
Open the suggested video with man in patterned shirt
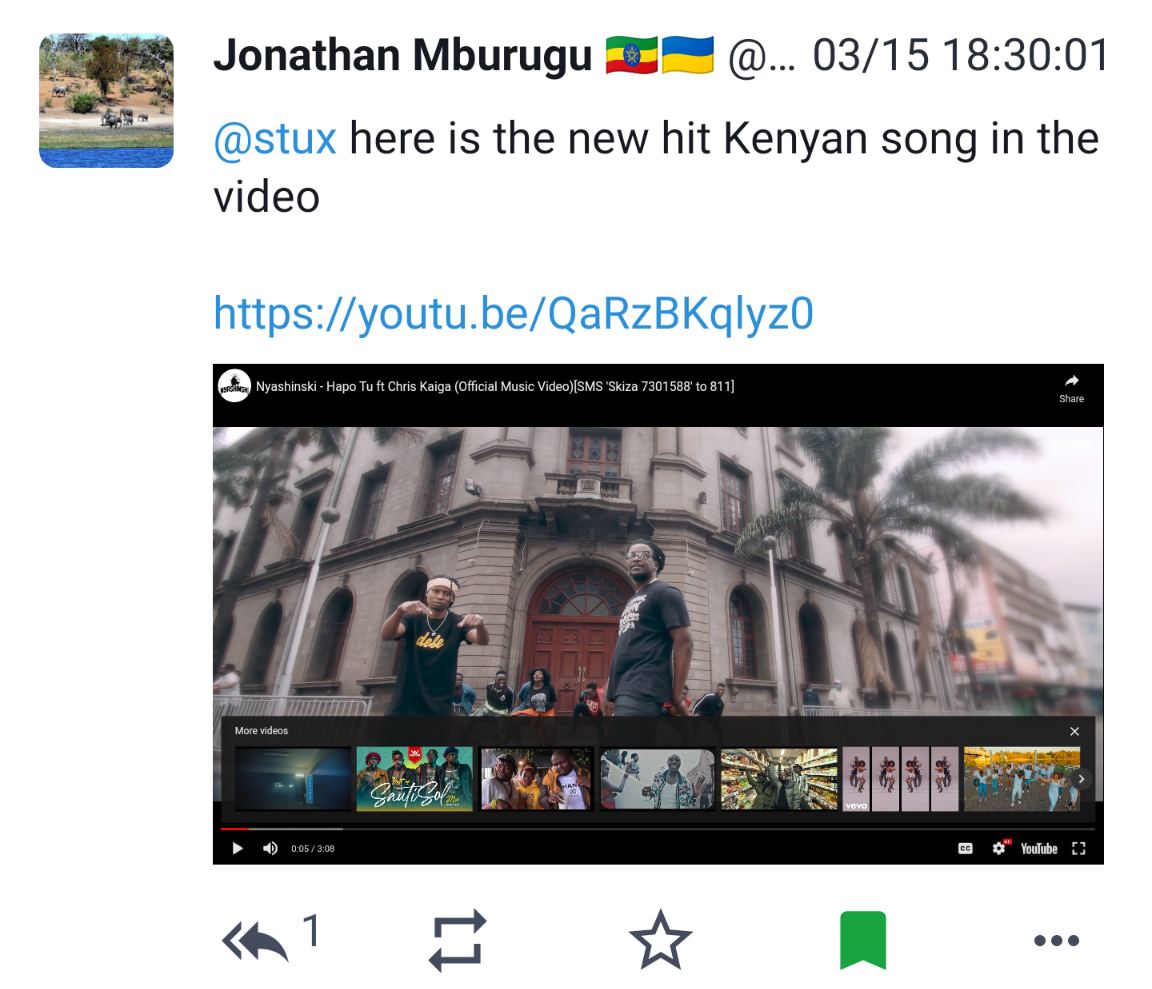(x=658, y=779)
